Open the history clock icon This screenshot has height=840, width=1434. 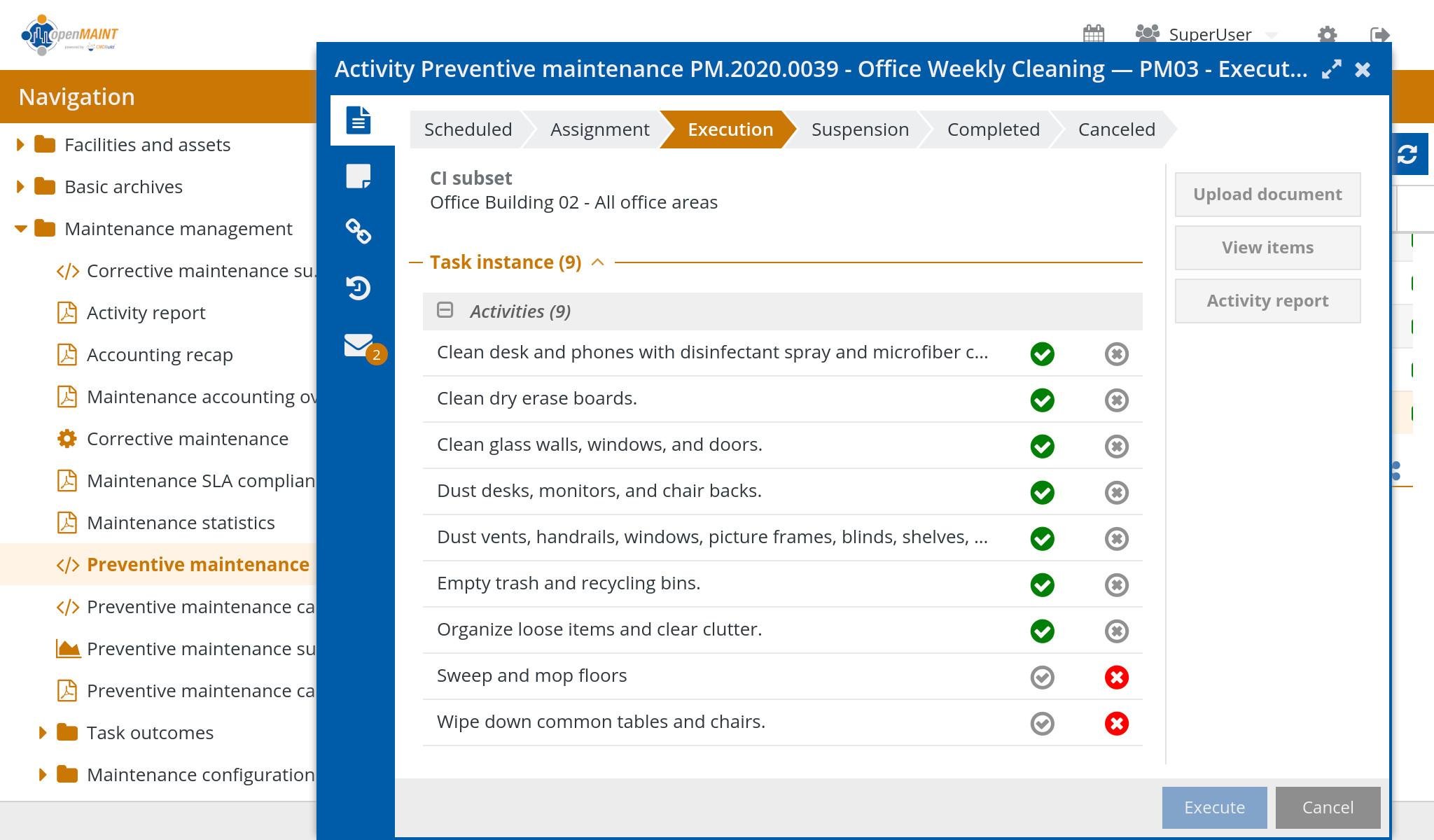point(358,288)
